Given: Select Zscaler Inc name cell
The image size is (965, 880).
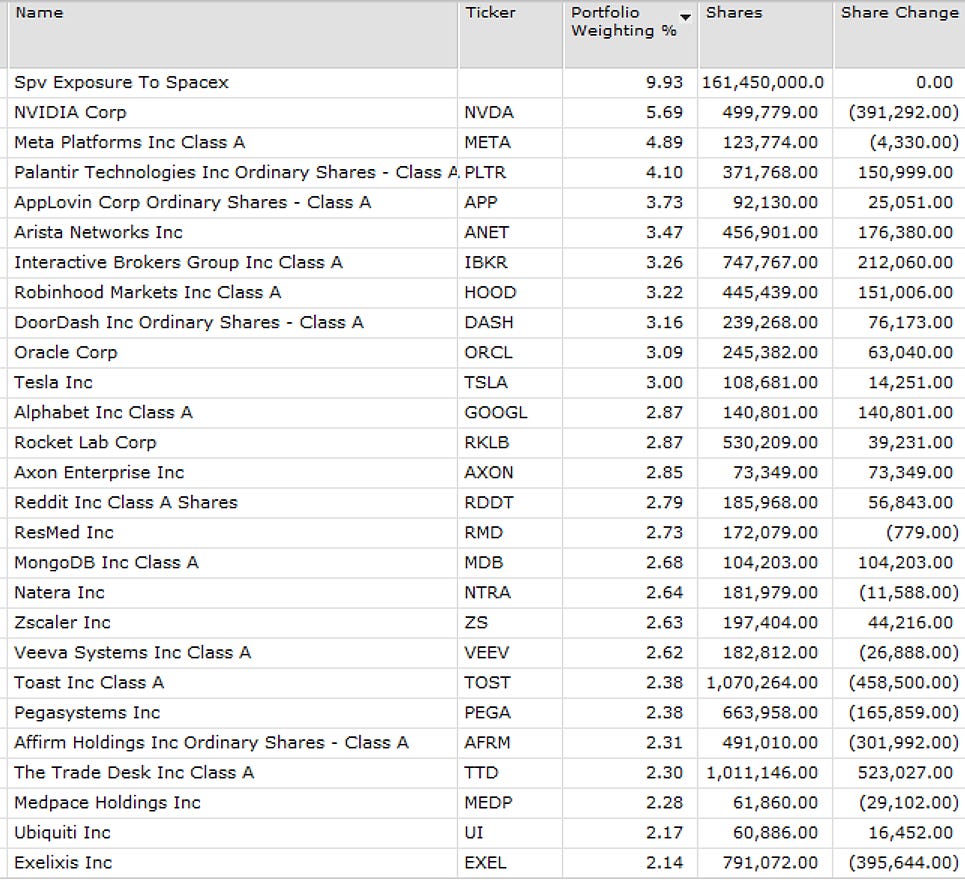Looking at the screenshot, I should pyautogui.click(x=62, y=623).
